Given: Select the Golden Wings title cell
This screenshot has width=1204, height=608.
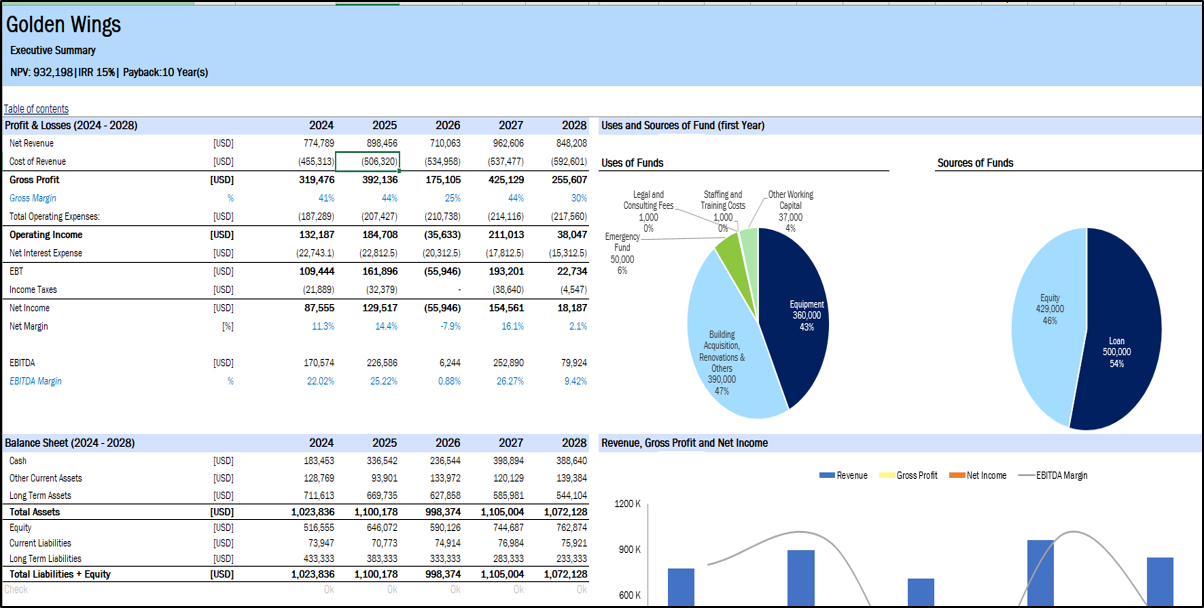Looking at the screenshot, I should click(x=64, y=25).
